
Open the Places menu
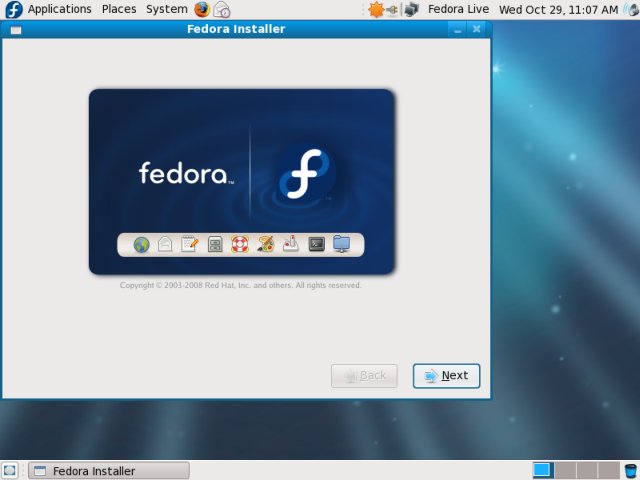click(119, 9)
